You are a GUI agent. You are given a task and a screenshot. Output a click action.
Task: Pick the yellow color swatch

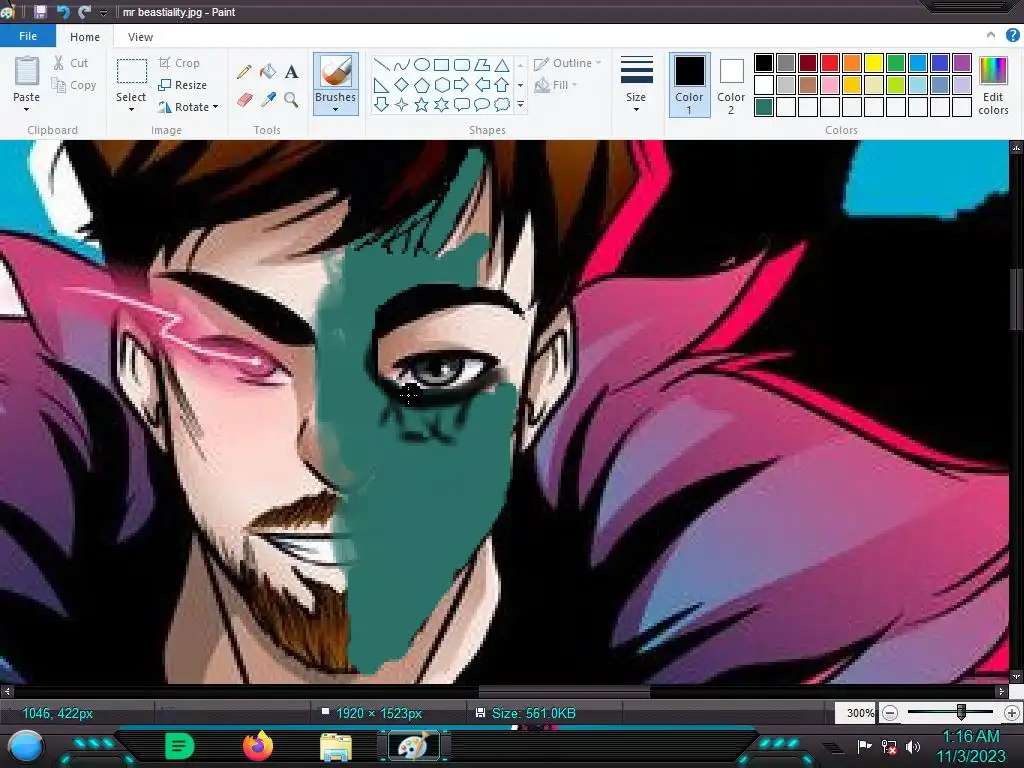pos(874,63)
